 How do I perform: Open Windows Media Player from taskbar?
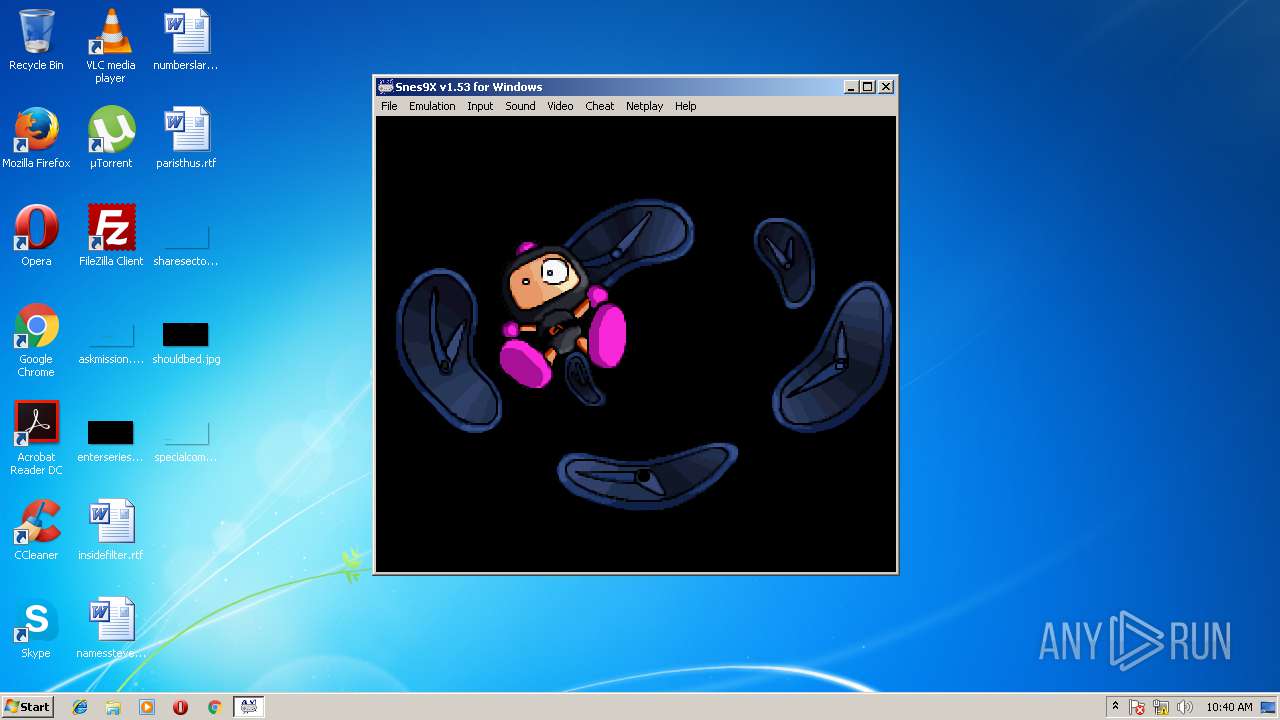[147, 707]
